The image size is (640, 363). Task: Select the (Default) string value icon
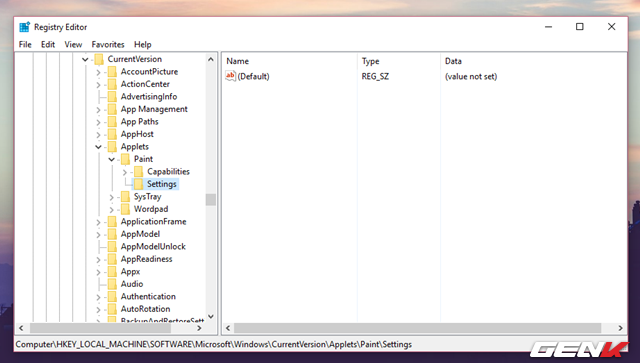tap(231, 76)
